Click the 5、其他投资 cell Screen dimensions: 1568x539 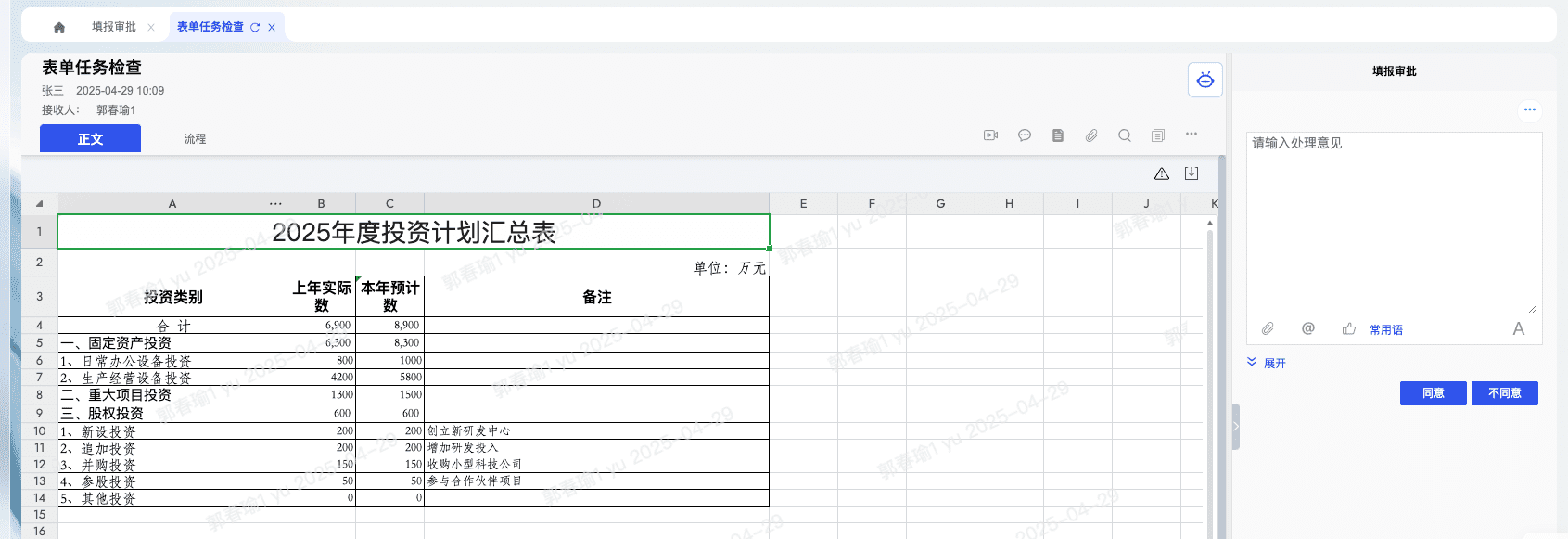(172, 498)
